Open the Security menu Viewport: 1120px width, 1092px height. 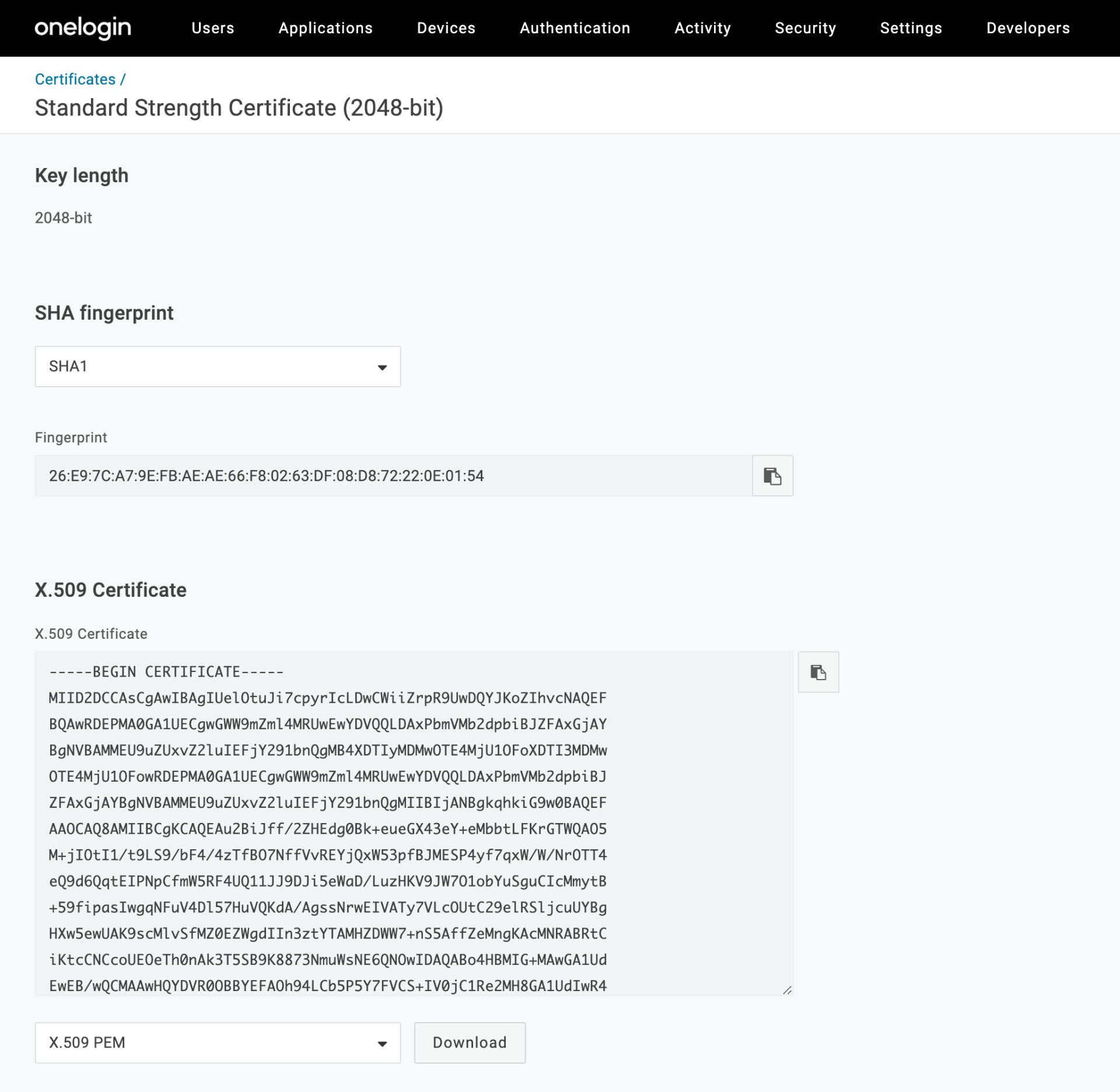pos(806,28)
